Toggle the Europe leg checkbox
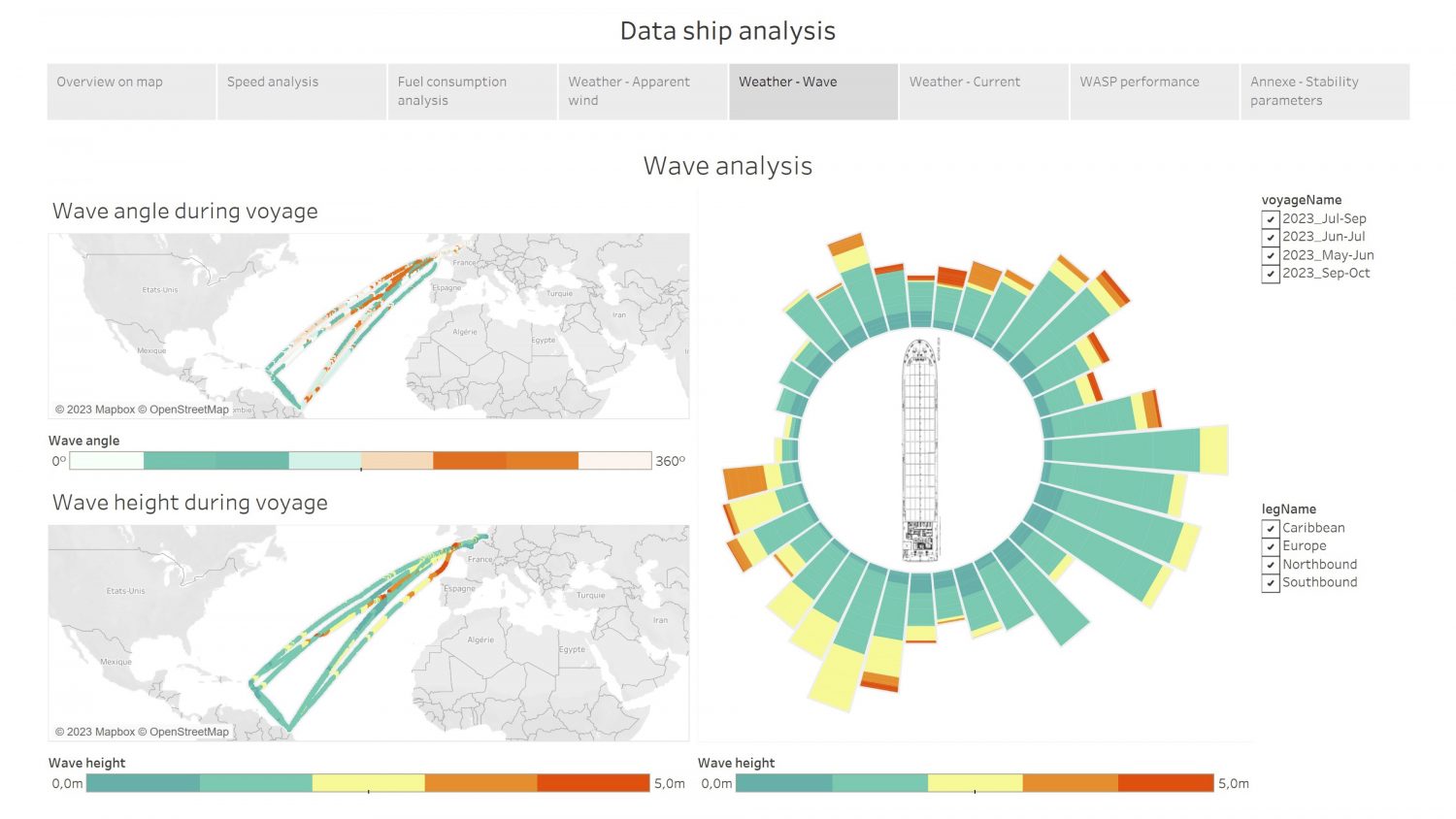 (1270, 546)
